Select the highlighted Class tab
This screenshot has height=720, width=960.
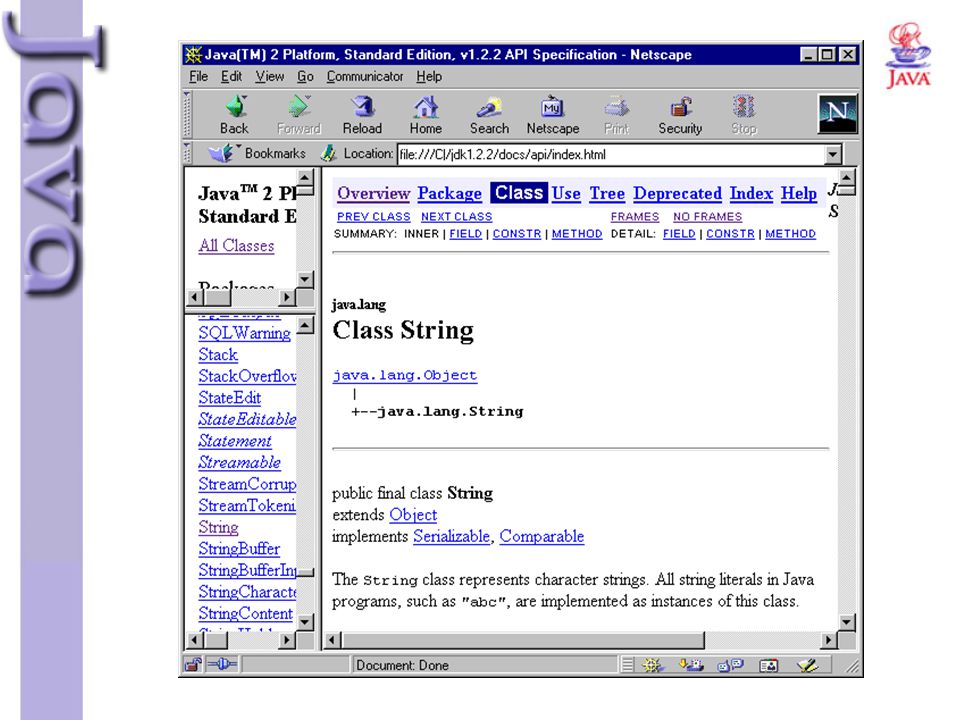pos(519,193)
